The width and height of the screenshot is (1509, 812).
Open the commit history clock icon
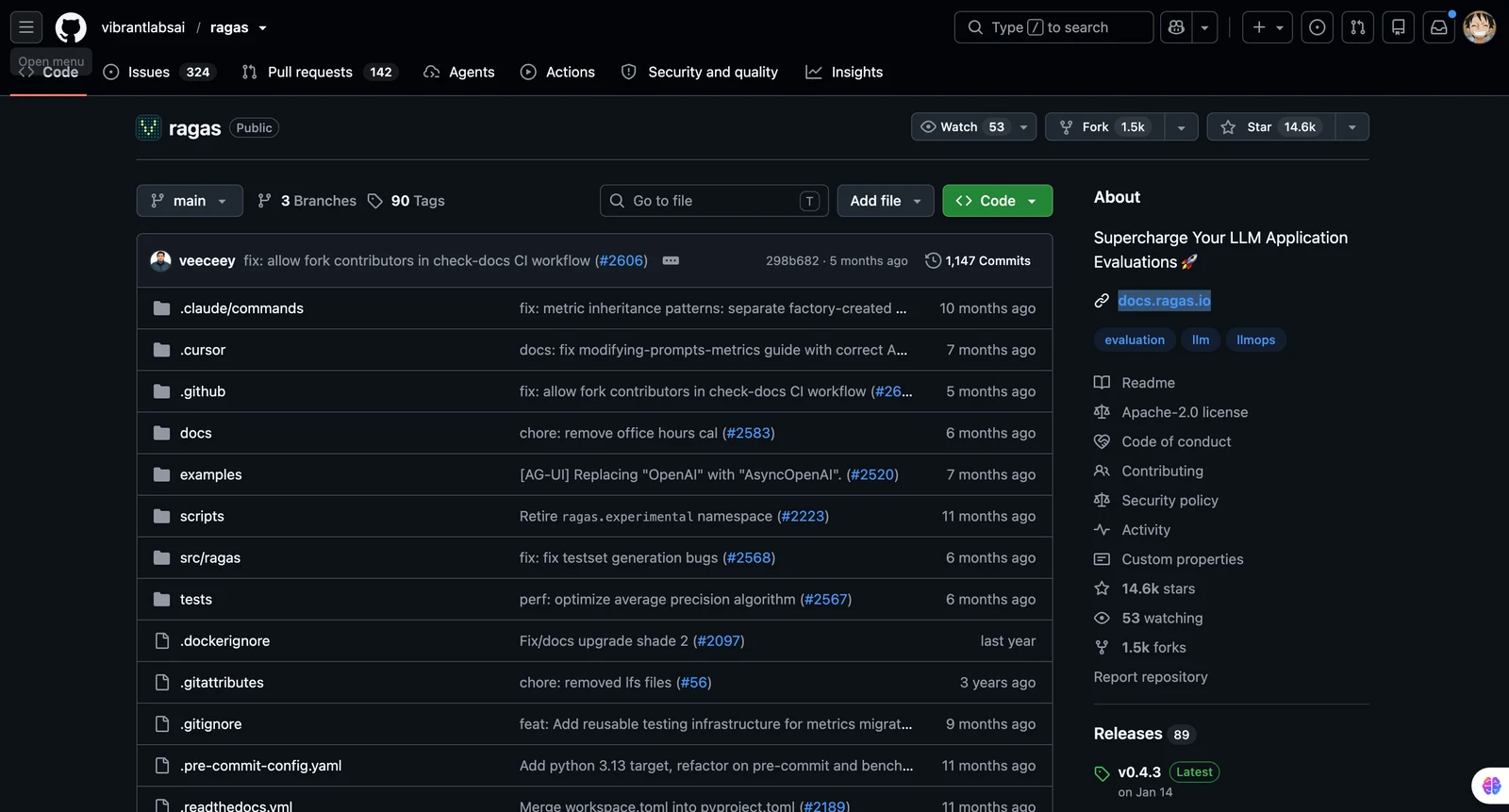pos(933,260)
